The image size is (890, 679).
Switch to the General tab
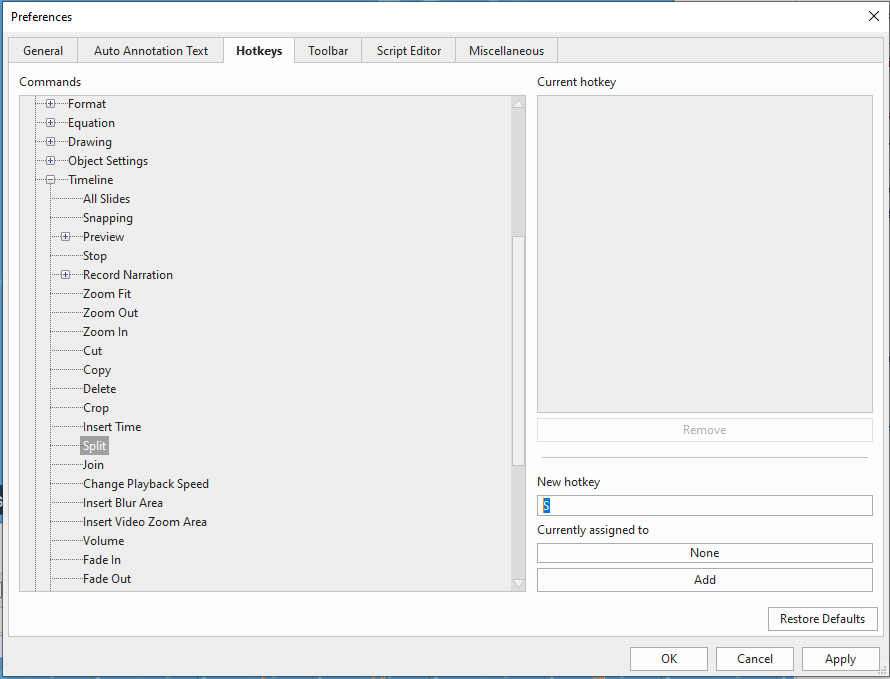tap(43, 51)
